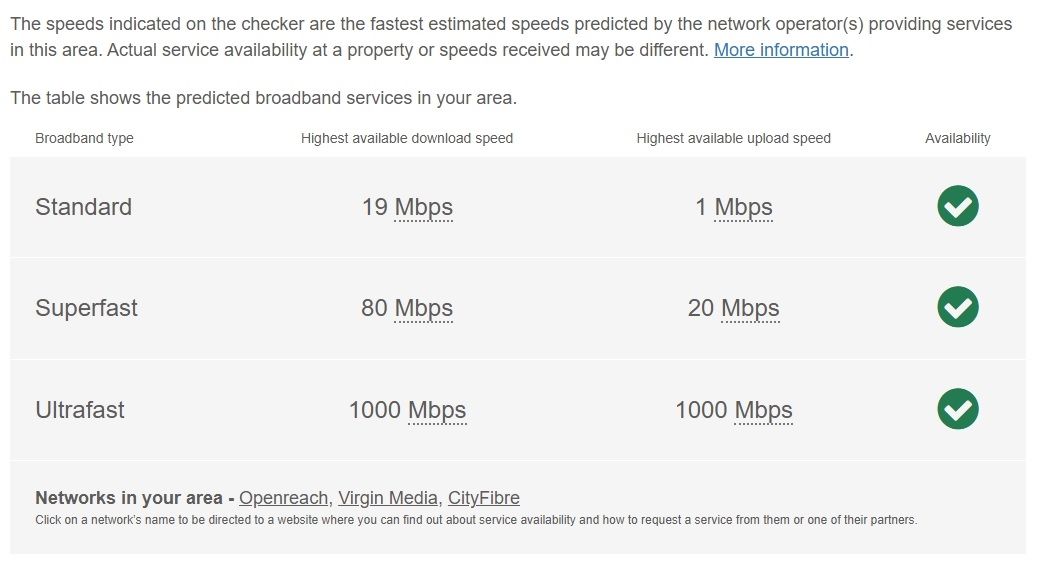1040x564 pixels.
Task: Click Mbps abbreviation in Standard download speed
Action: [424, 207]
